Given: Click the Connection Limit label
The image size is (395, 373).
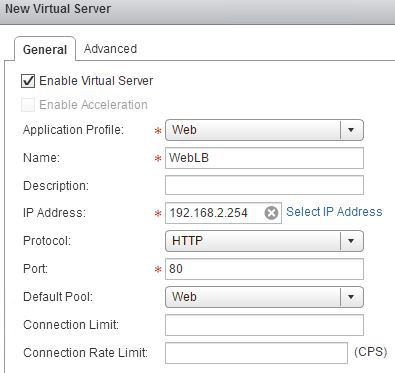Looking at the screenshot, I should pyautogui.click(x=71, y=325).
